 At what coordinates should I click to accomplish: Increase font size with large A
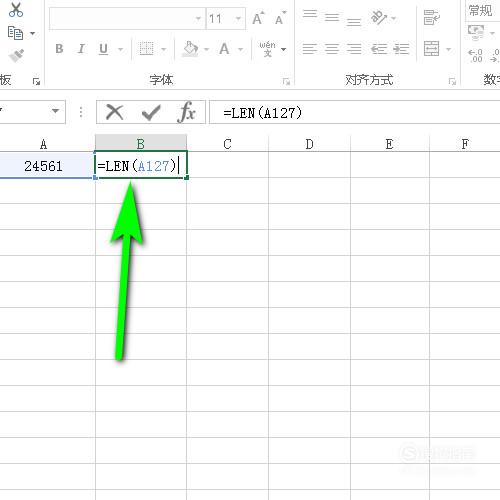258,19
